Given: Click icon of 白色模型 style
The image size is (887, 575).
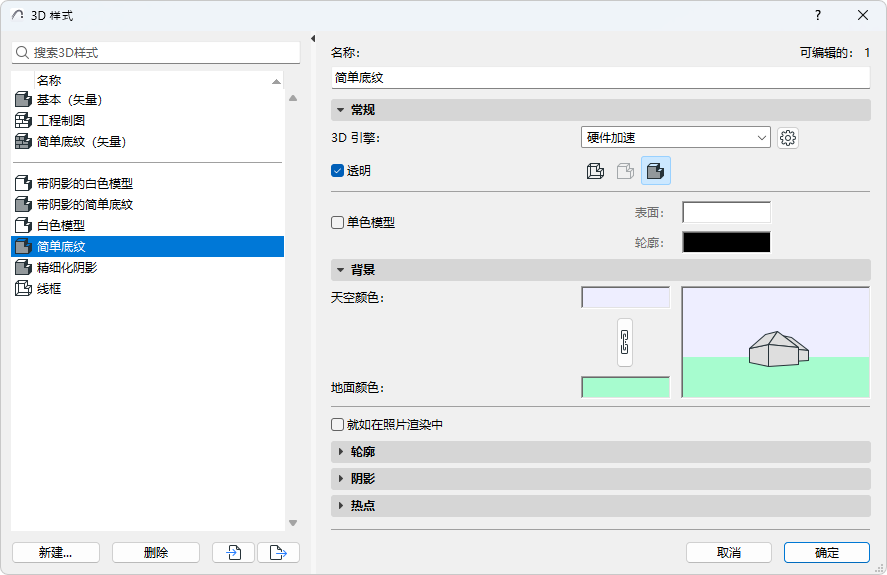Looking at the screenshot, I should point(23,225).
